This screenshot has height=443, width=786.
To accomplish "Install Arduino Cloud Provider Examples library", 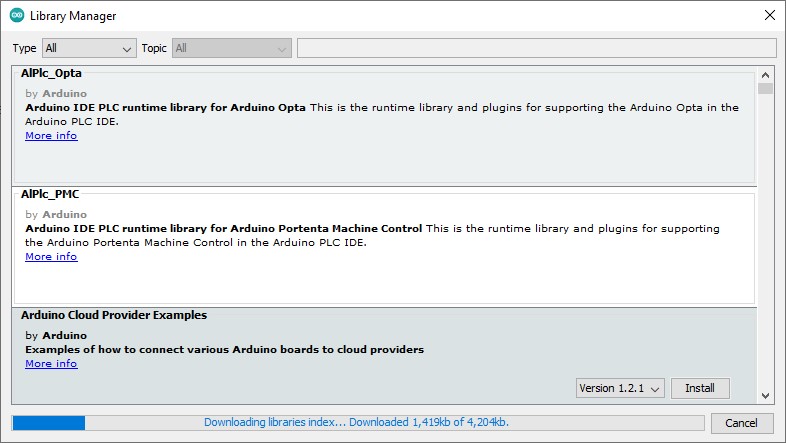I will tap(700, 388).
